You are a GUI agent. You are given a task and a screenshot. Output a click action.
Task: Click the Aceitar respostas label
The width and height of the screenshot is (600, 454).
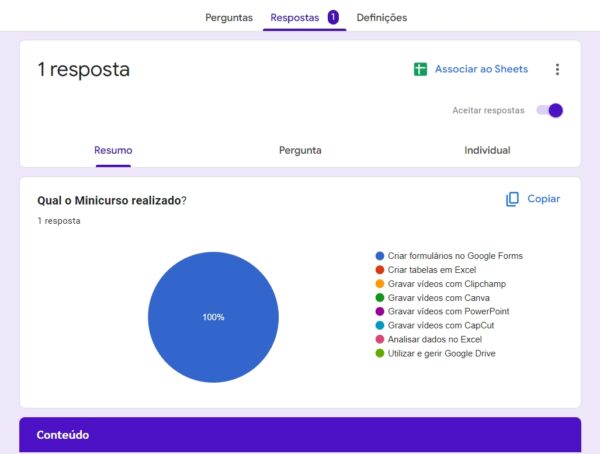pyautogui.click(x=488, y=110)
